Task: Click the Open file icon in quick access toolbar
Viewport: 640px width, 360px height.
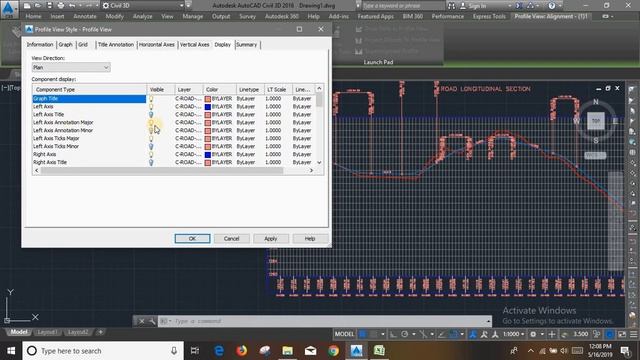Action: pos(38,6)
